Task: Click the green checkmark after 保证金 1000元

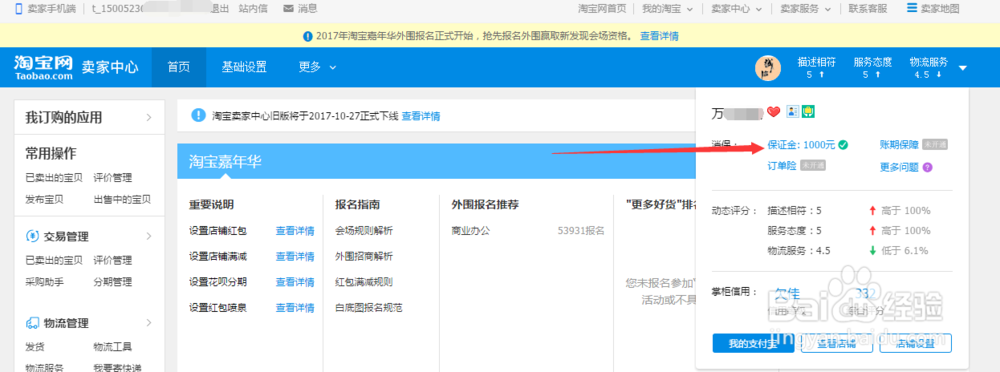Action: coord(843,145)
